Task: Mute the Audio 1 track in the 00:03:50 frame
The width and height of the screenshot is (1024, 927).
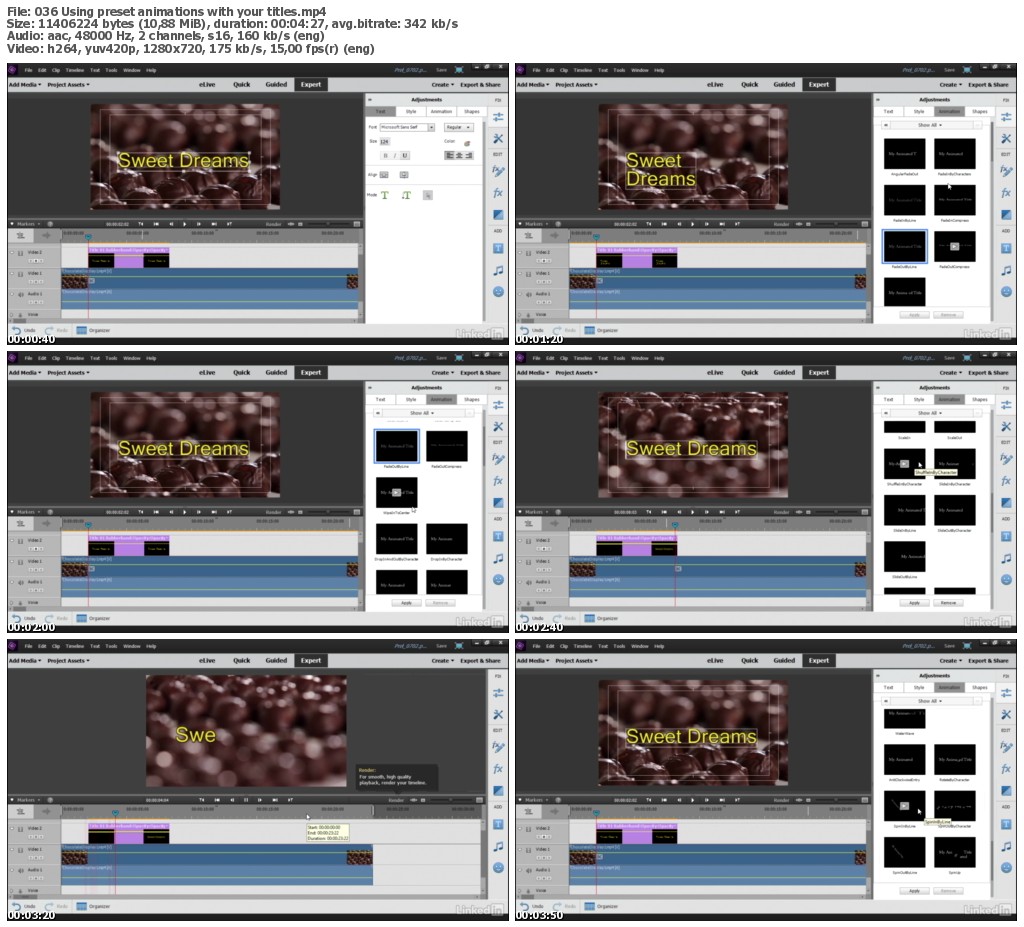Action: coord(528,871)
